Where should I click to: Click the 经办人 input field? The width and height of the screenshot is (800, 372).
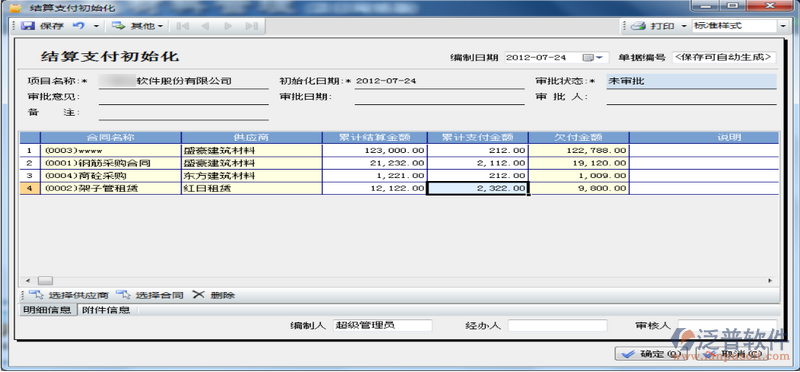click(x=558, y=325)
